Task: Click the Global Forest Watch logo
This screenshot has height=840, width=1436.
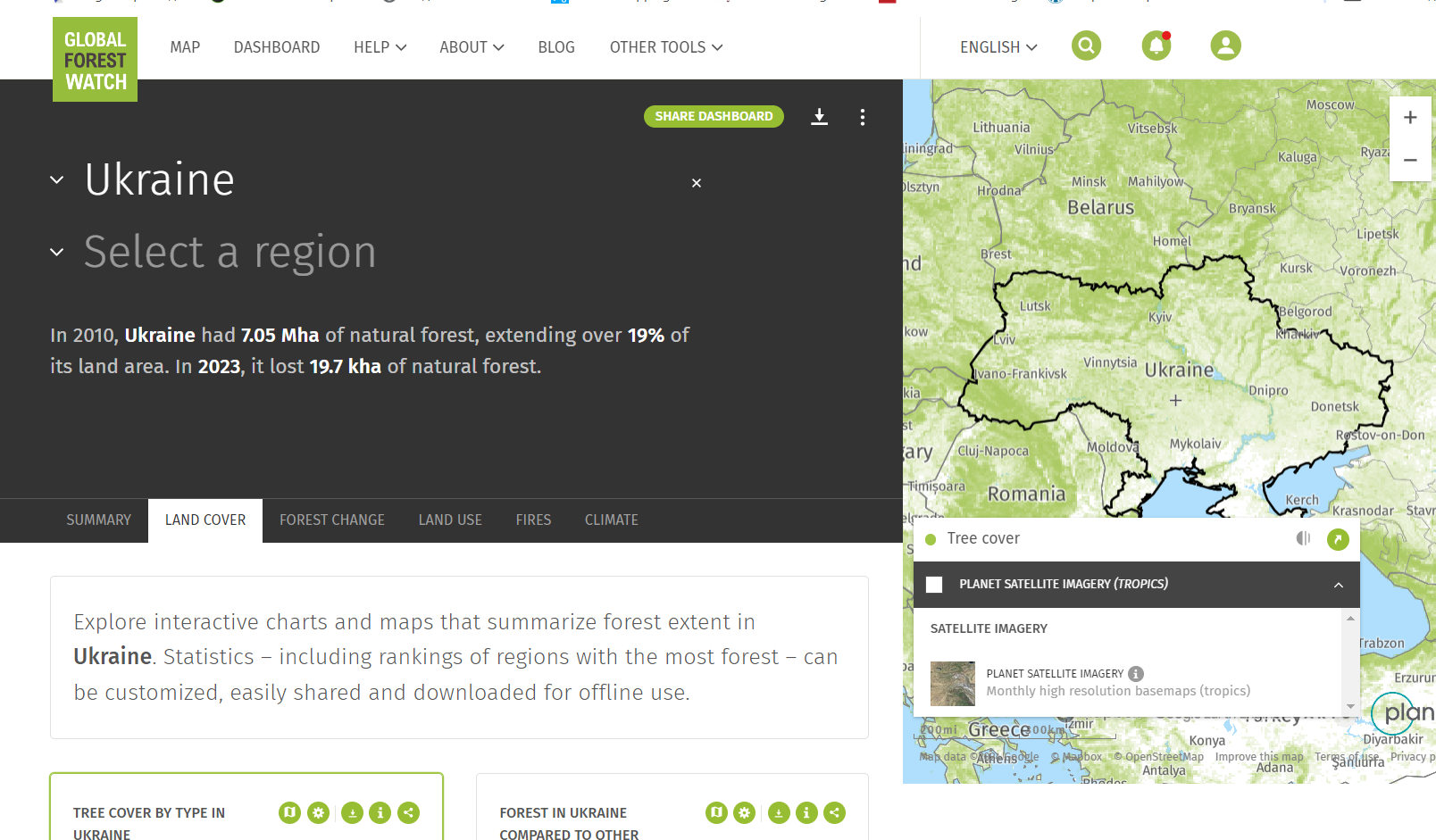Action: 95,59
